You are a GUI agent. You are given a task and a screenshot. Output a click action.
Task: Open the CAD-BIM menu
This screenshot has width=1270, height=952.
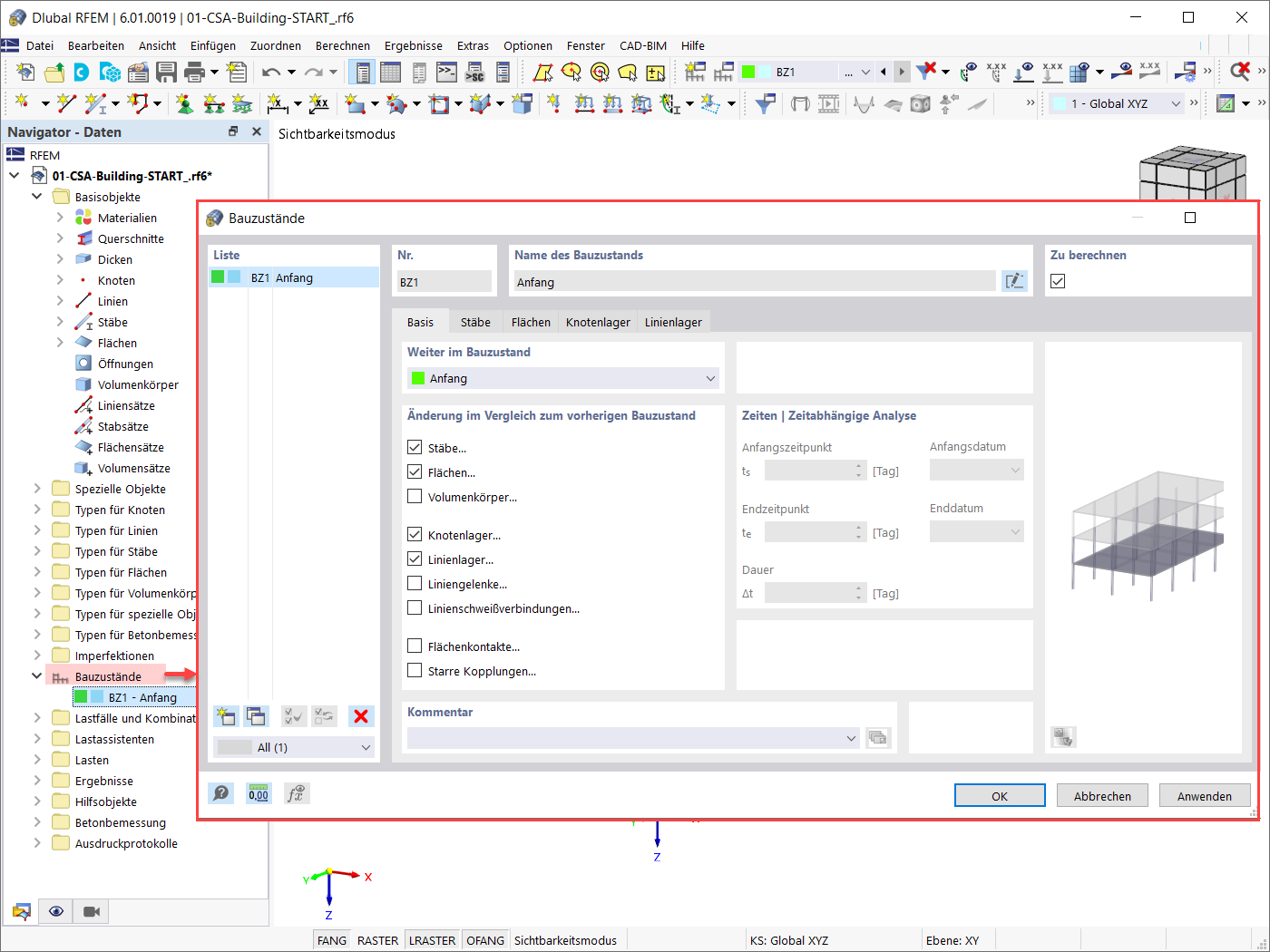[x=643, y=45]
